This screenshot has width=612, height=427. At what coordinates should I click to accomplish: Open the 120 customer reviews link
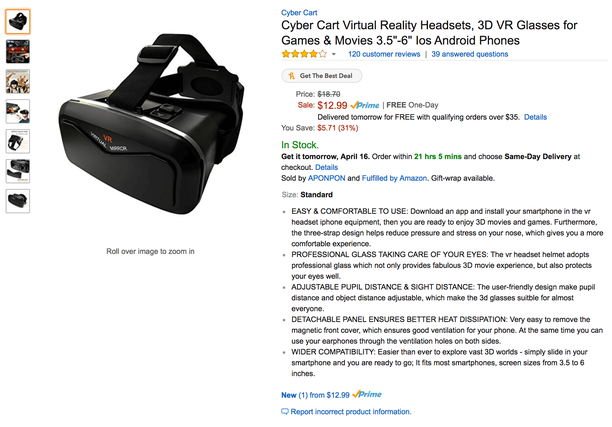(x=384, y=54)
